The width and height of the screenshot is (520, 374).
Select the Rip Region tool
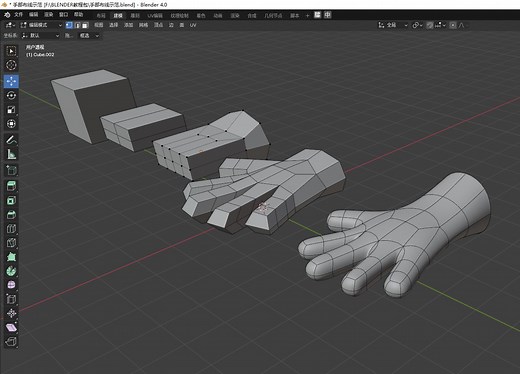pos(11,342)
